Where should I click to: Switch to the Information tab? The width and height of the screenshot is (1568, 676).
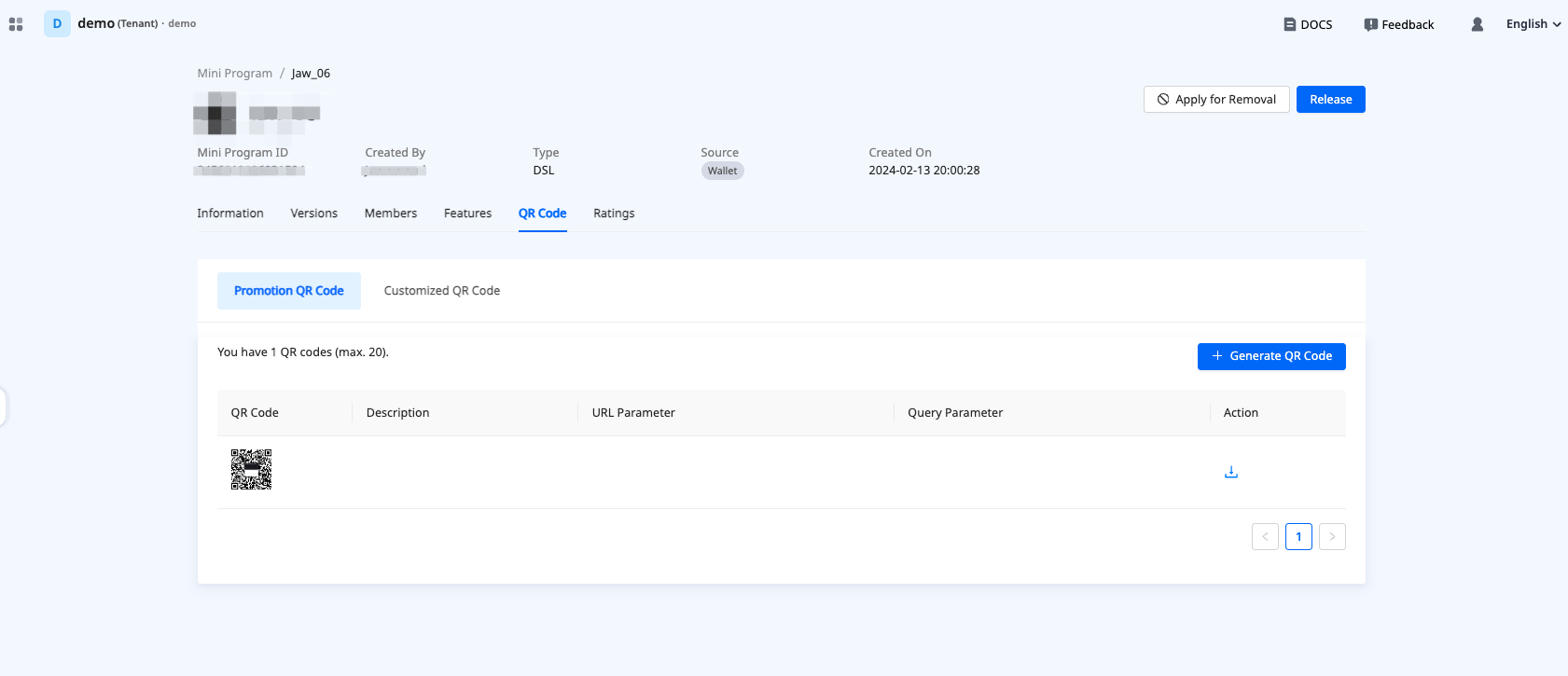[230, 214]
